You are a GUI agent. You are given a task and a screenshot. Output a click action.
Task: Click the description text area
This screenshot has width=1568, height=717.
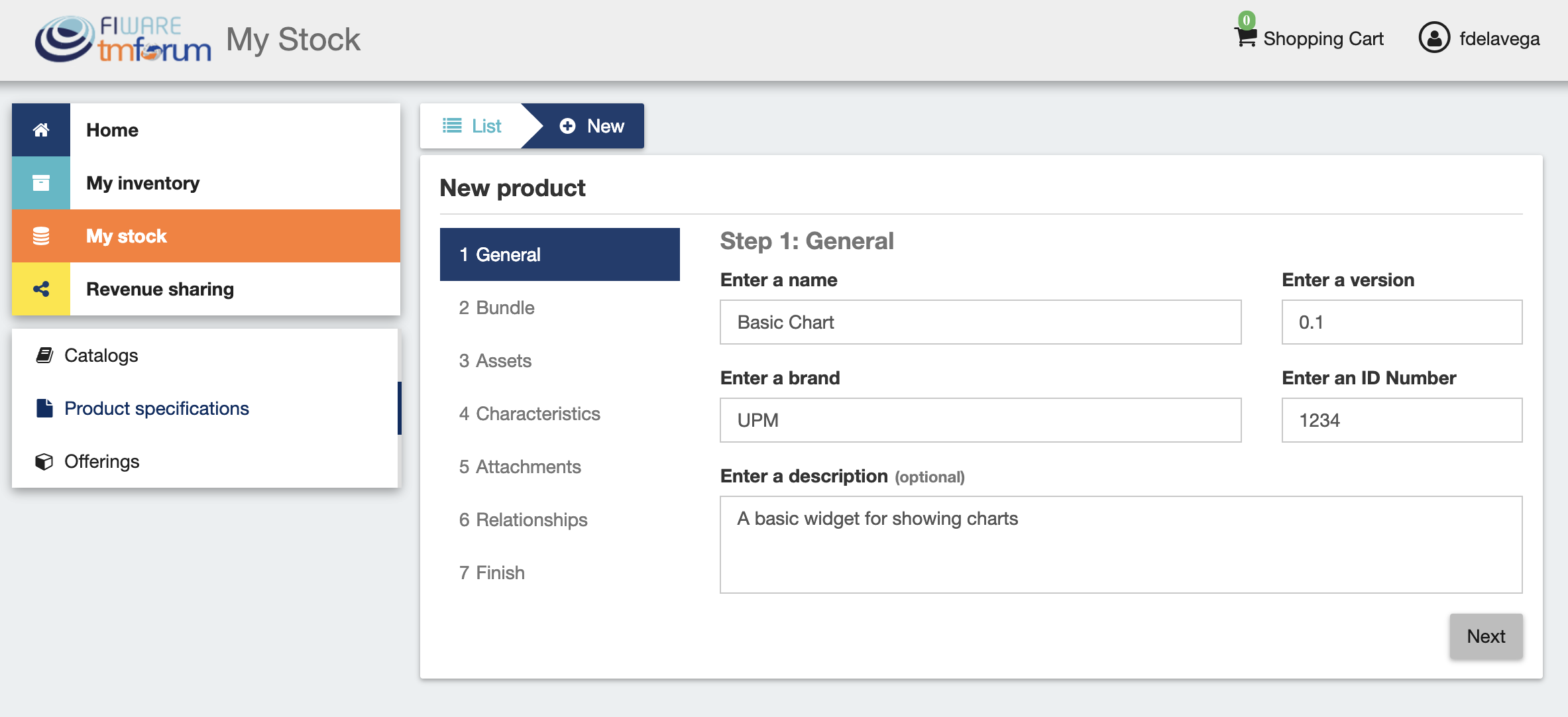point(1121,545)
